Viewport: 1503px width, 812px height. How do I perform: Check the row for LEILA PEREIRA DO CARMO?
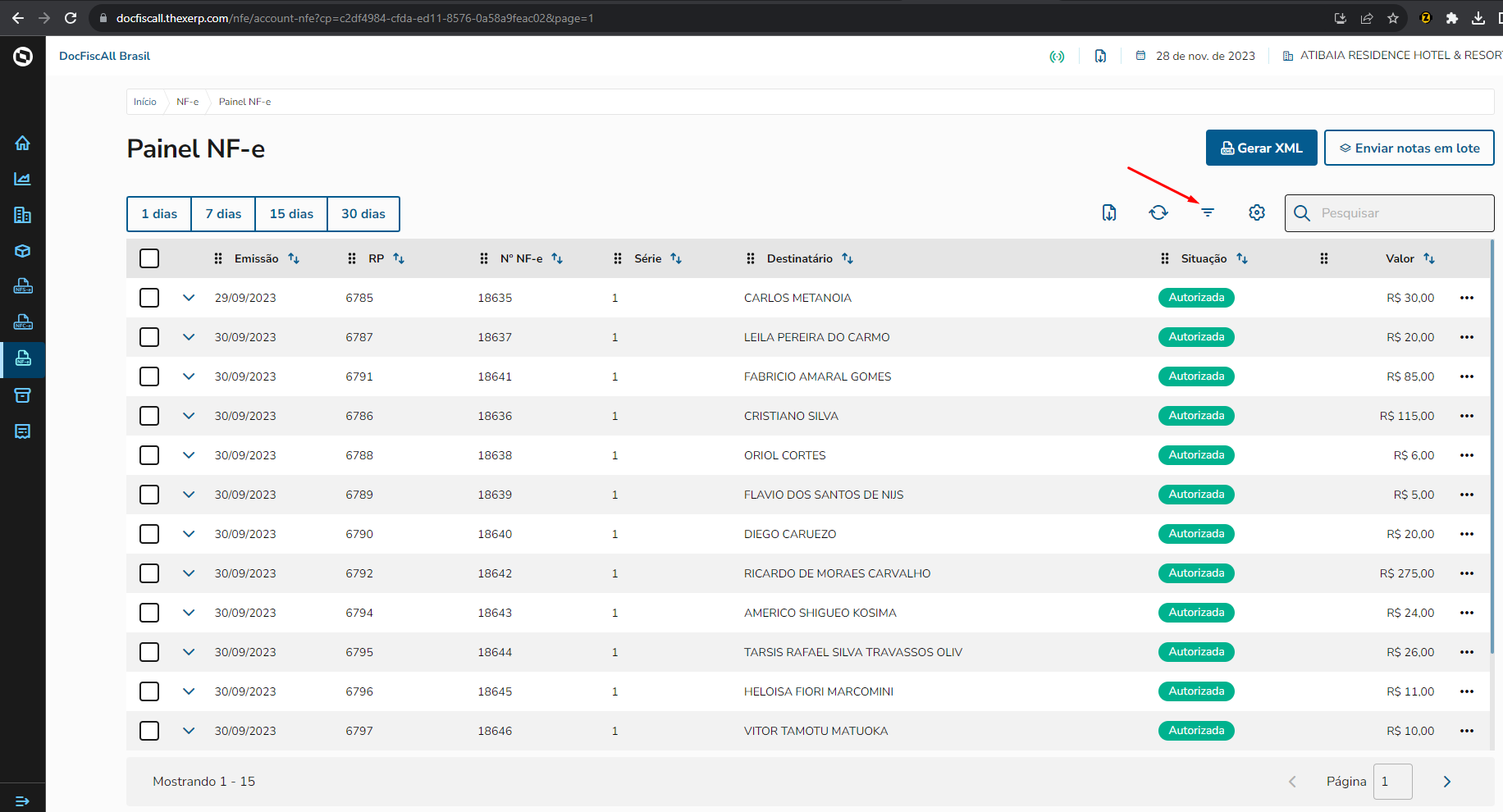[x=149, y=337]
